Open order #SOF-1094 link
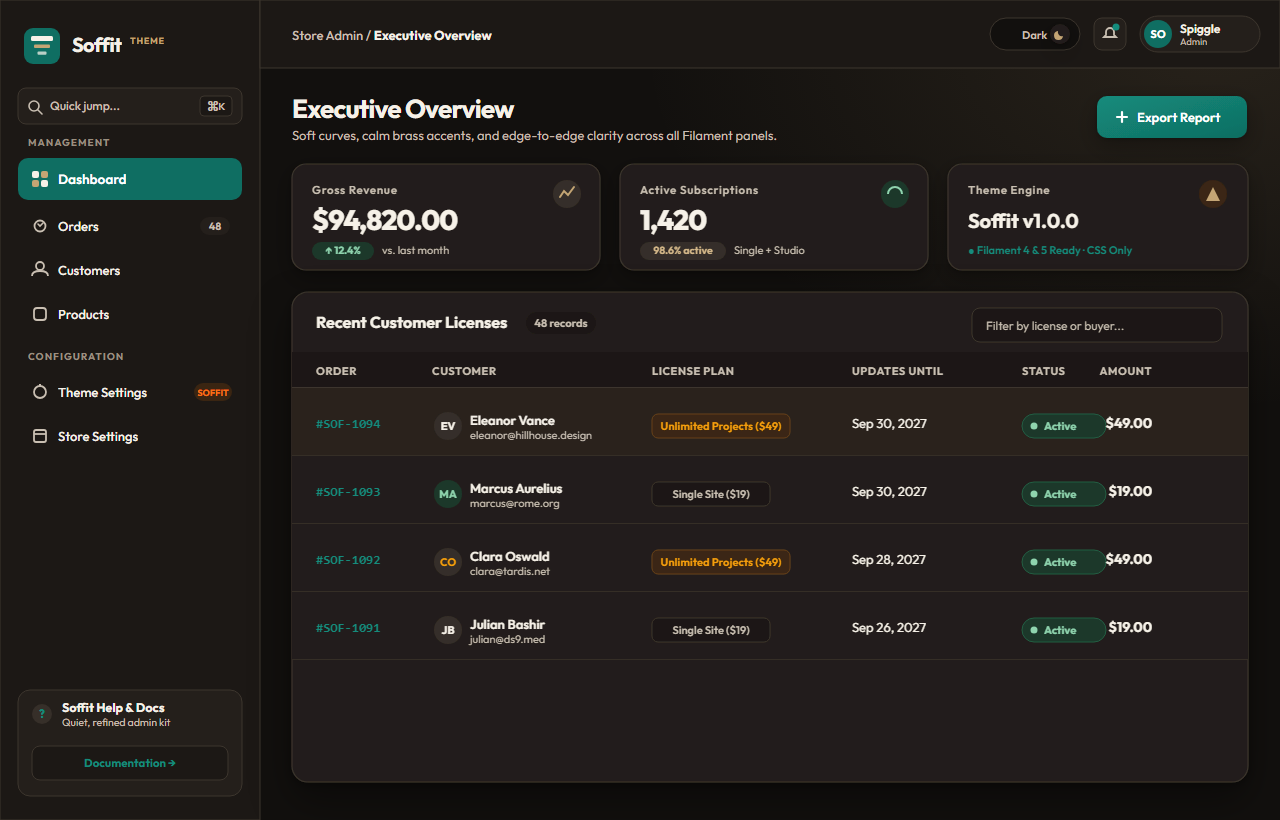 click(348, 424)
